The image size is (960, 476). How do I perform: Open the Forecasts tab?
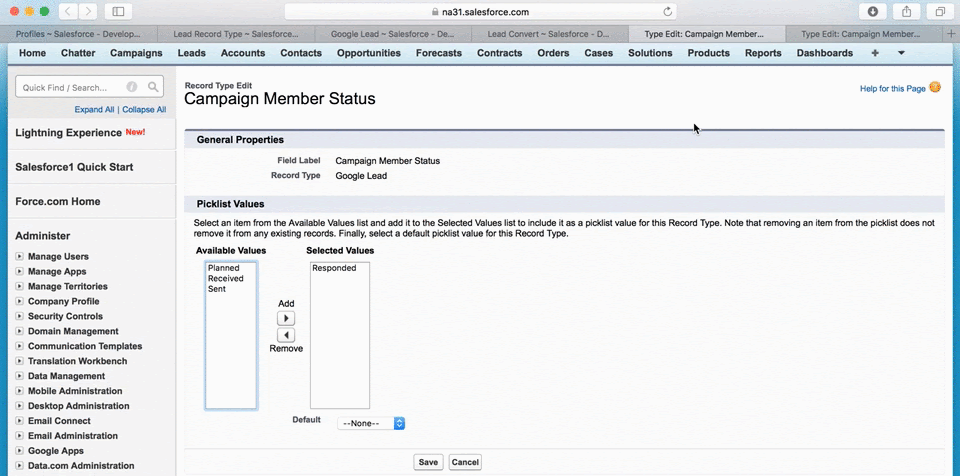click(x=438, y=53)
